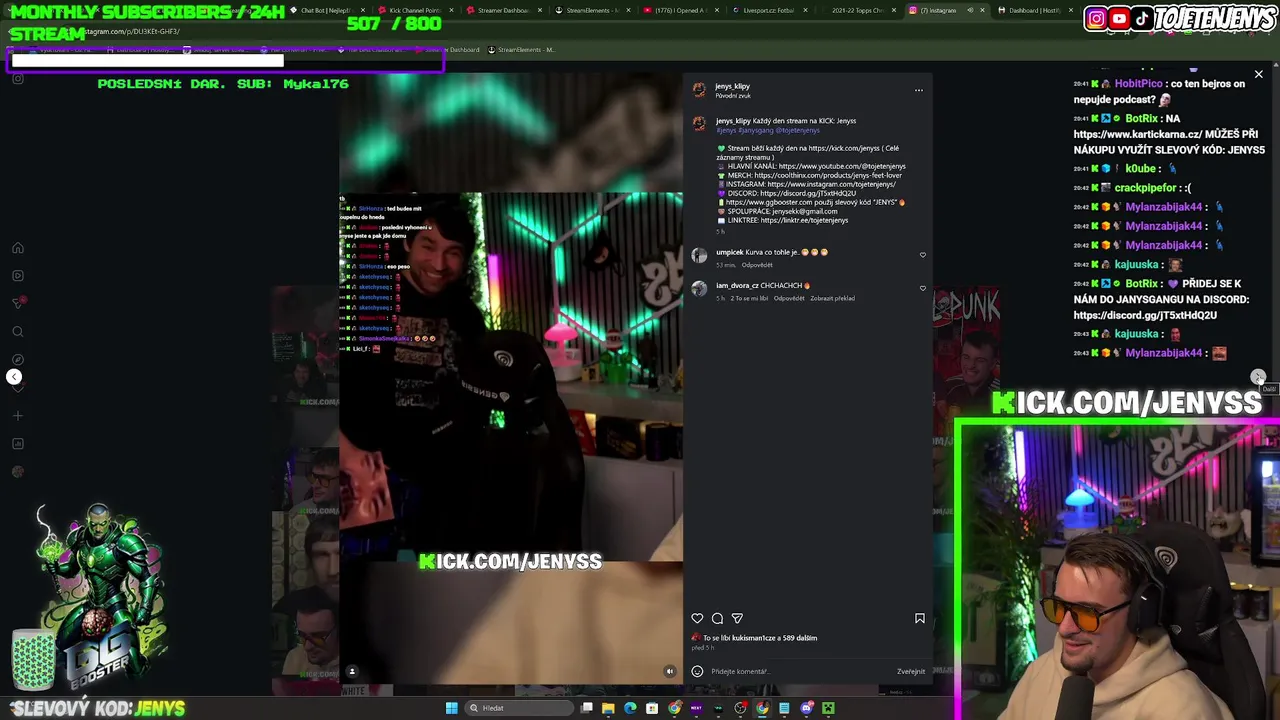Open Microsoft Store from the taskbar

click(652, 708)
